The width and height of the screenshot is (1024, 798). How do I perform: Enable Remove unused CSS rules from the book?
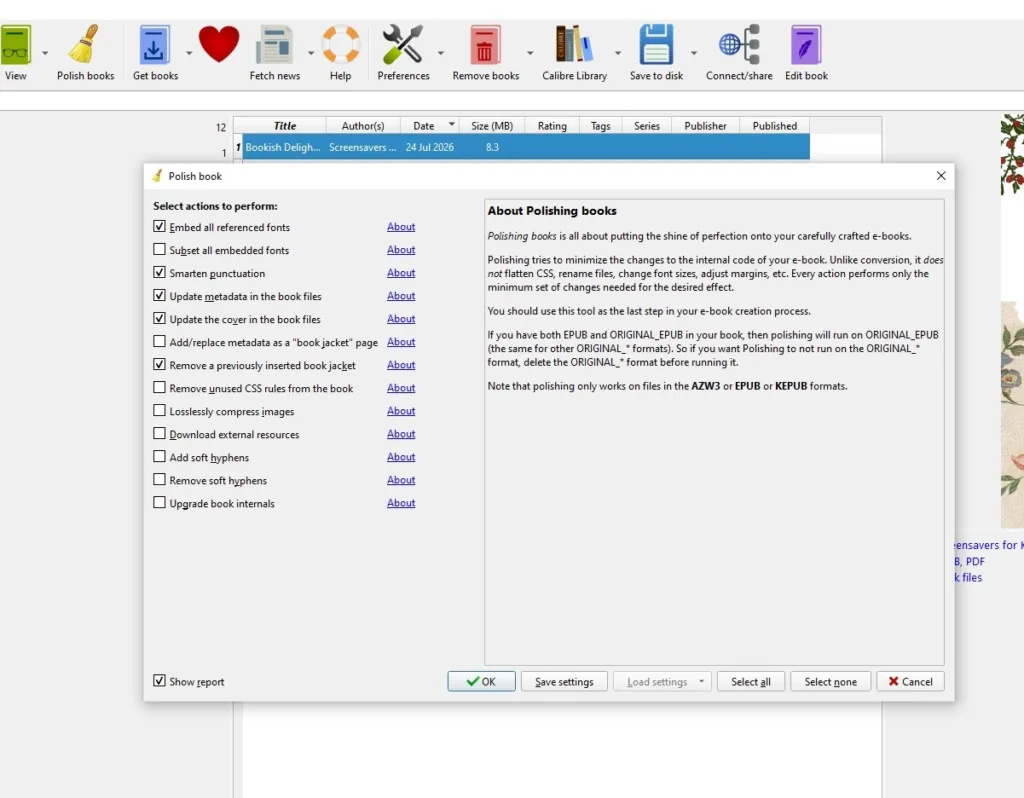click(159, 387)
